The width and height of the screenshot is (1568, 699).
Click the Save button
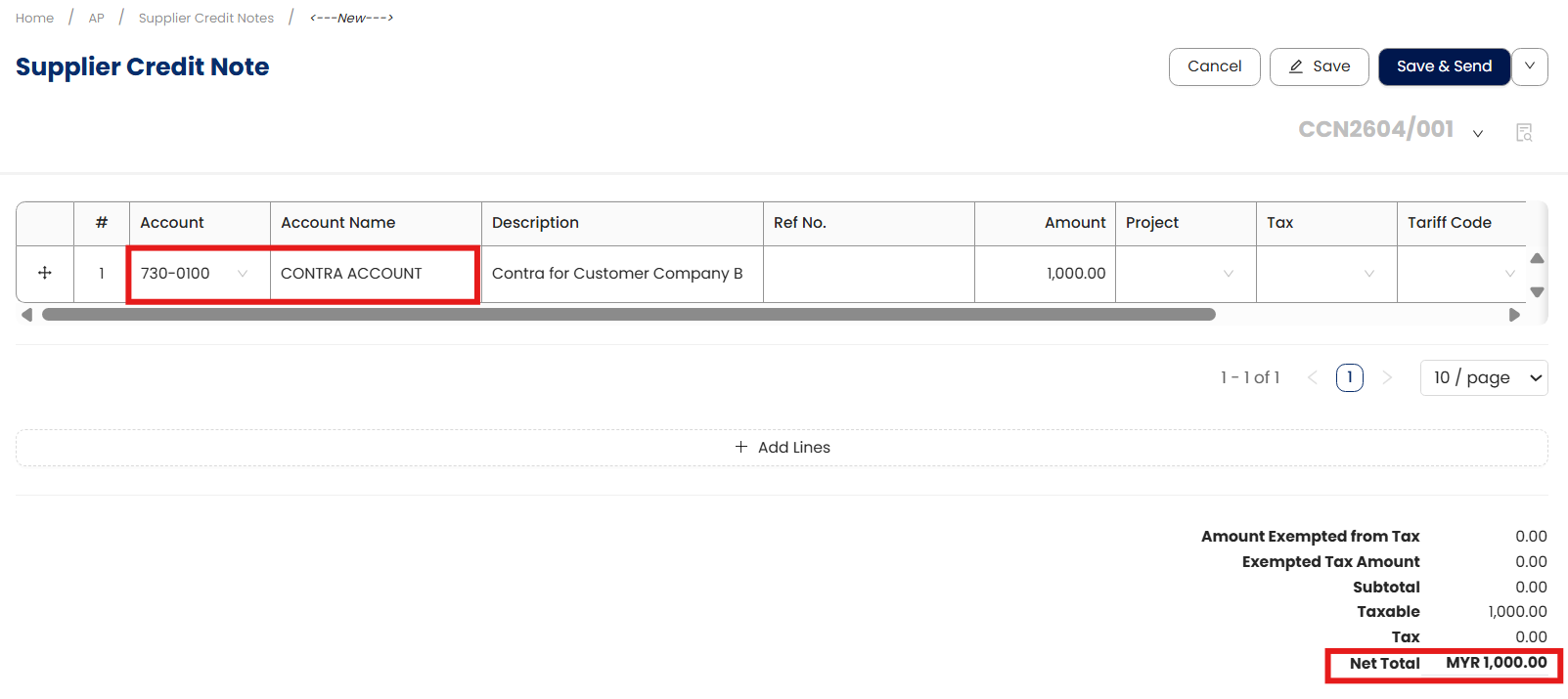[x=1319, y=66]
